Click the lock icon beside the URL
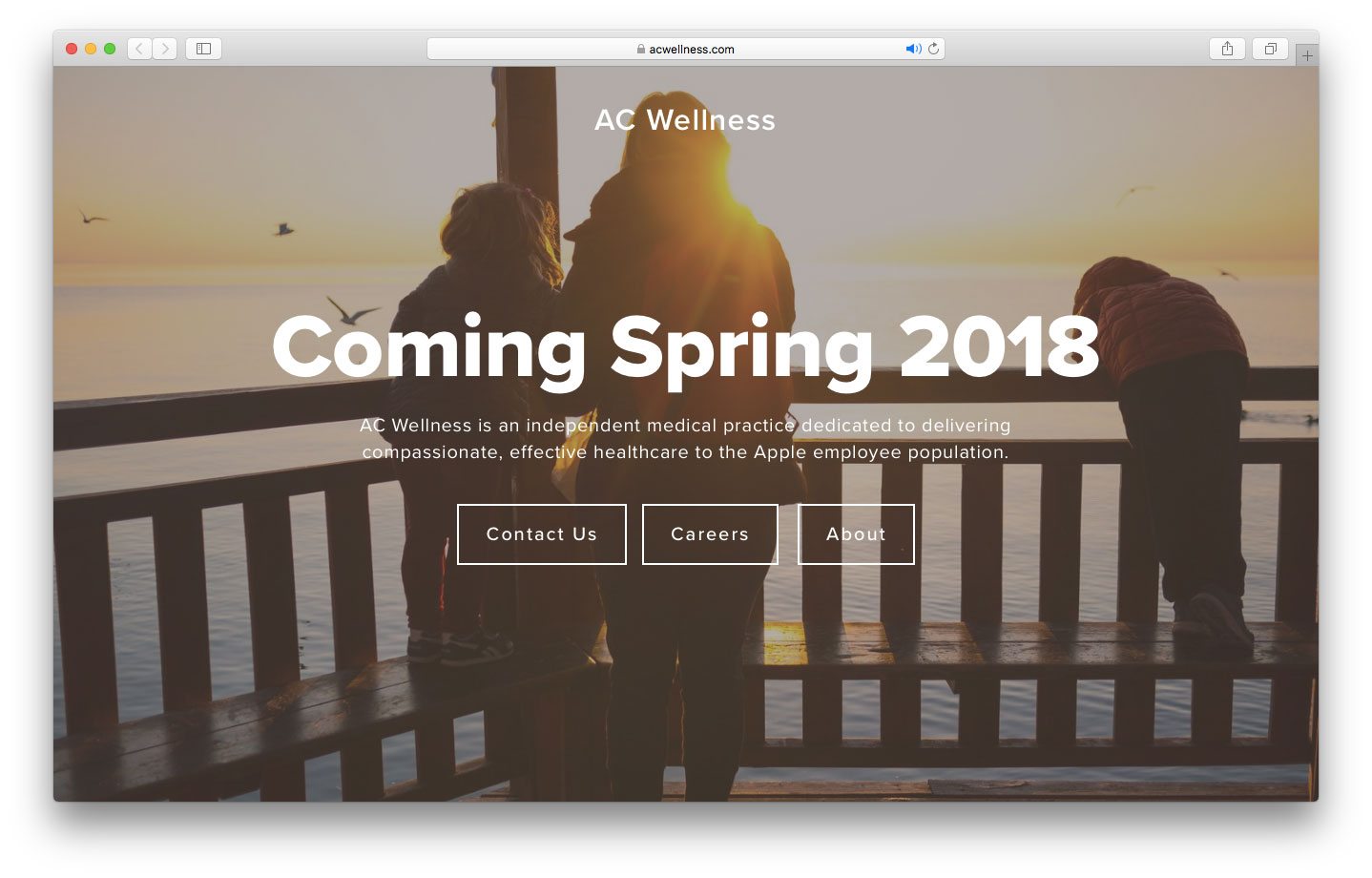 point(641,49)
